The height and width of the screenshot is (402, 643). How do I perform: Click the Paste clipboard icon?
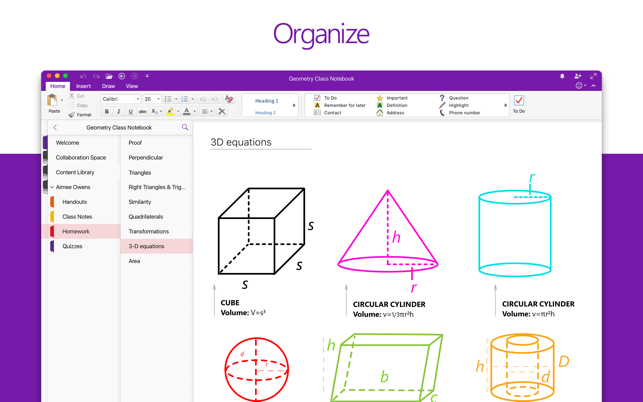click(52, 101)
